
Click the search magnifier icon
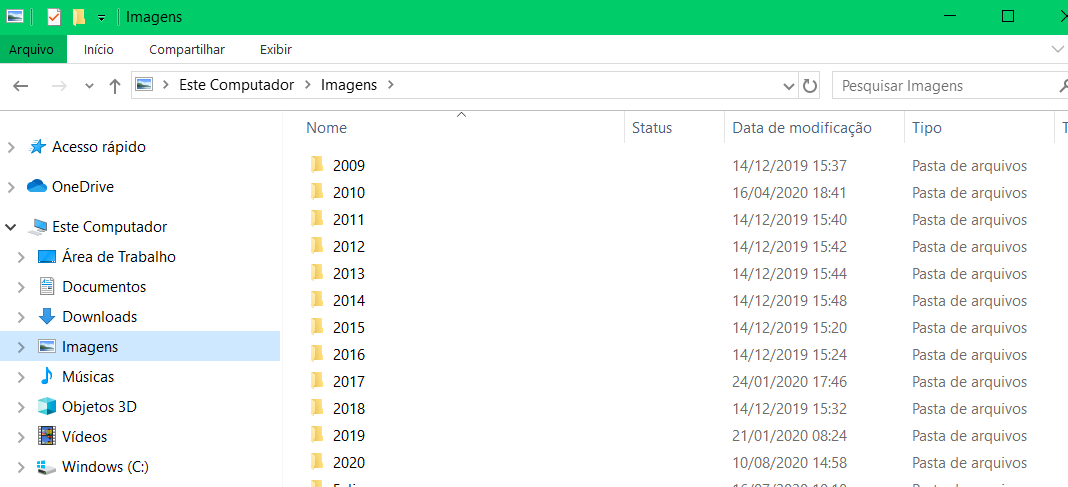tap(1062, 86)
